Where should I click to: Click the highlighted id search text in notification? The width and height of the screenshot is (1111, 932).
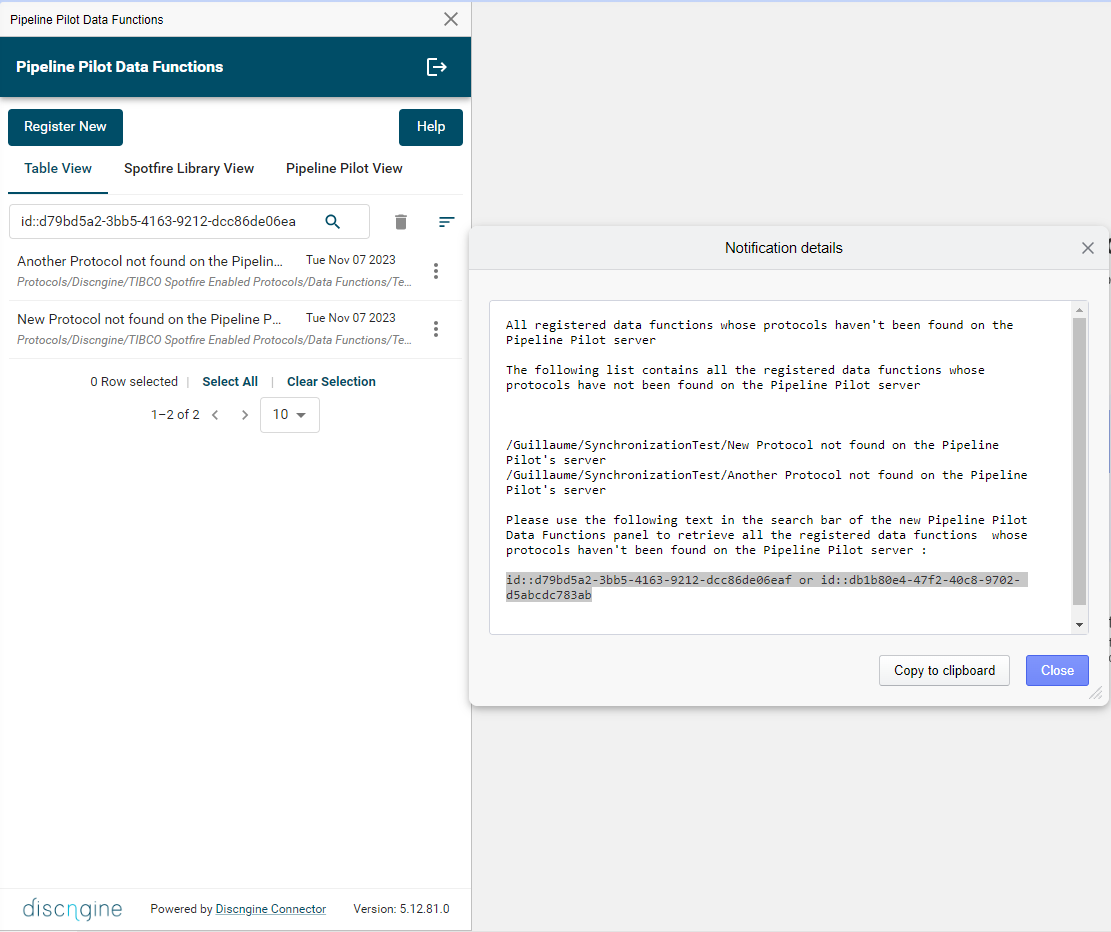coord(766,587)
